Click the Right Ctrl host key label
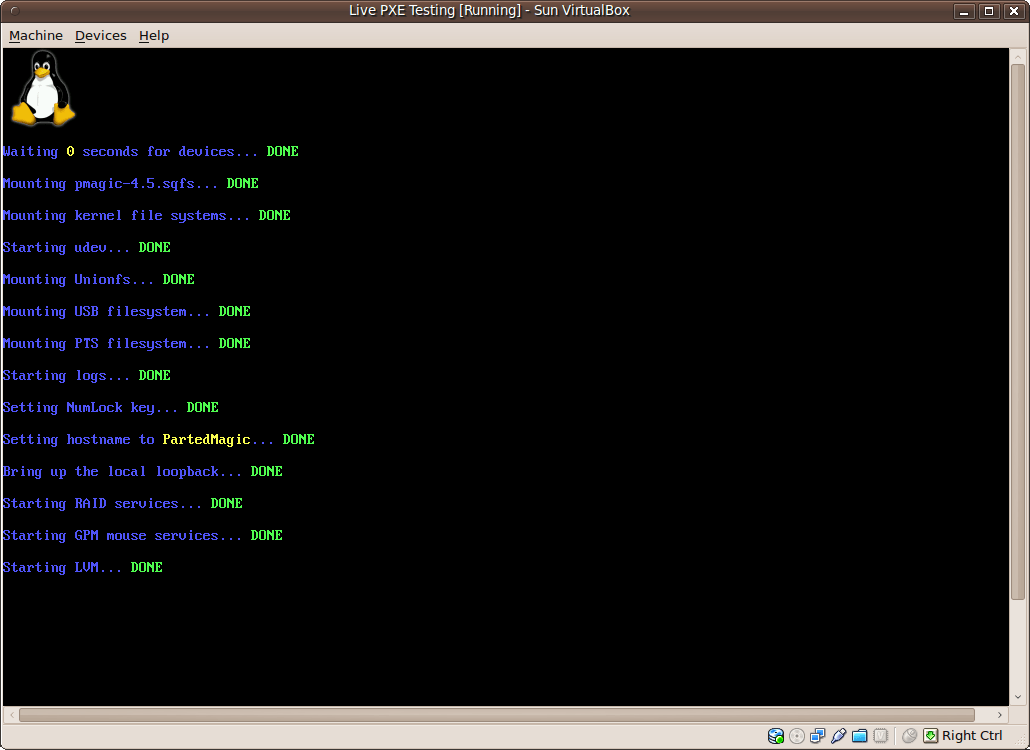 [972, 736]
